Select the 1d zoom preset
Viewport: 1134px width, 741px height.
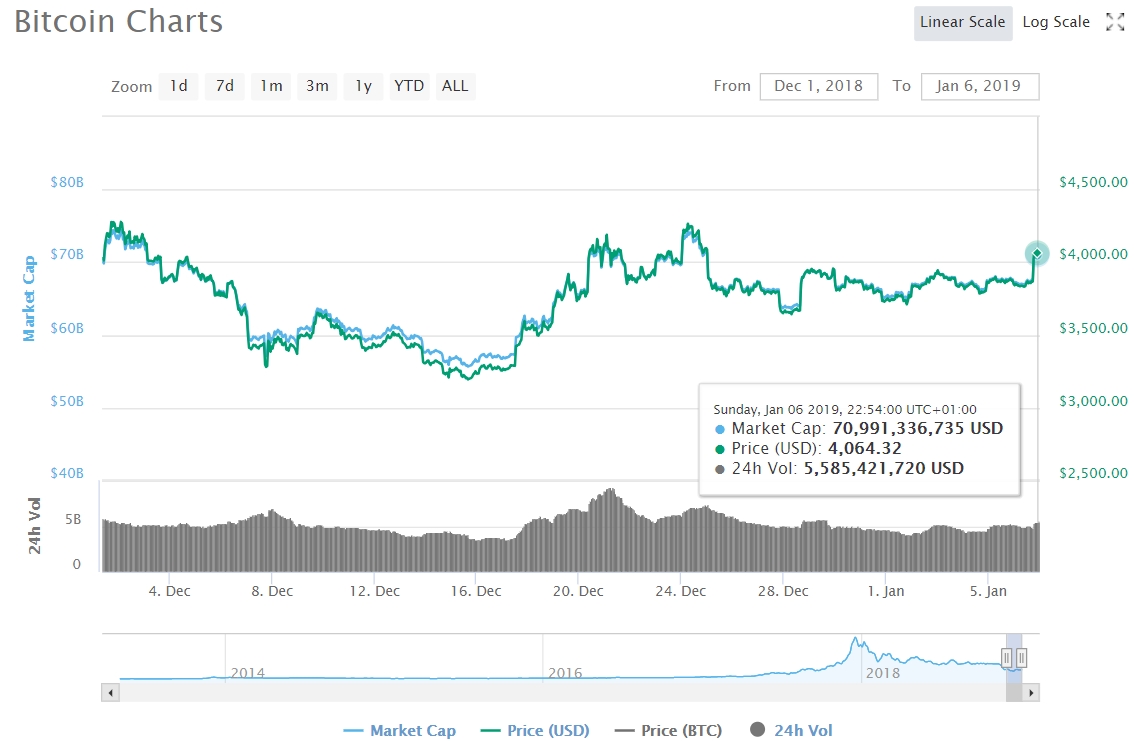click(x=178, y=86)
